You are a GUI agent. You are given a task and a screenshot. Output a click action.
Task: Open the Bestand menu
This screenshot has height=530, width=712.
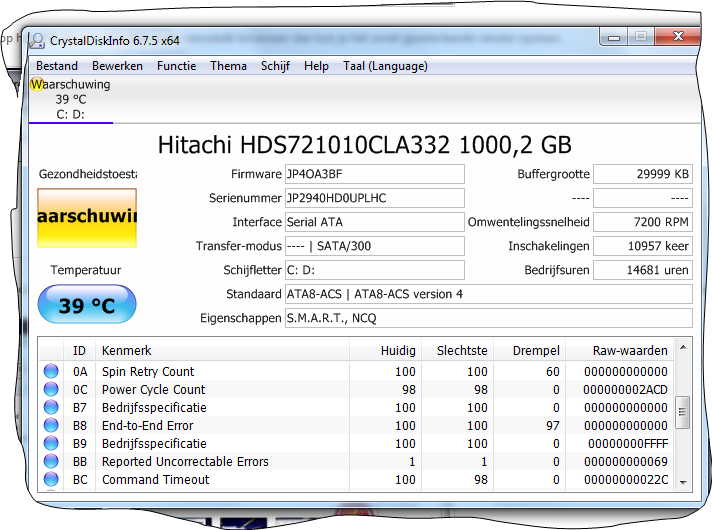(57, 66)
